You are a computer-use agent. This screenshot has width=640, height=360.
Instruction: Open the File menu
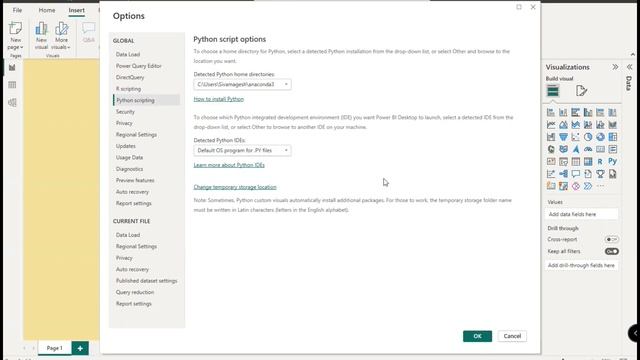17,10
